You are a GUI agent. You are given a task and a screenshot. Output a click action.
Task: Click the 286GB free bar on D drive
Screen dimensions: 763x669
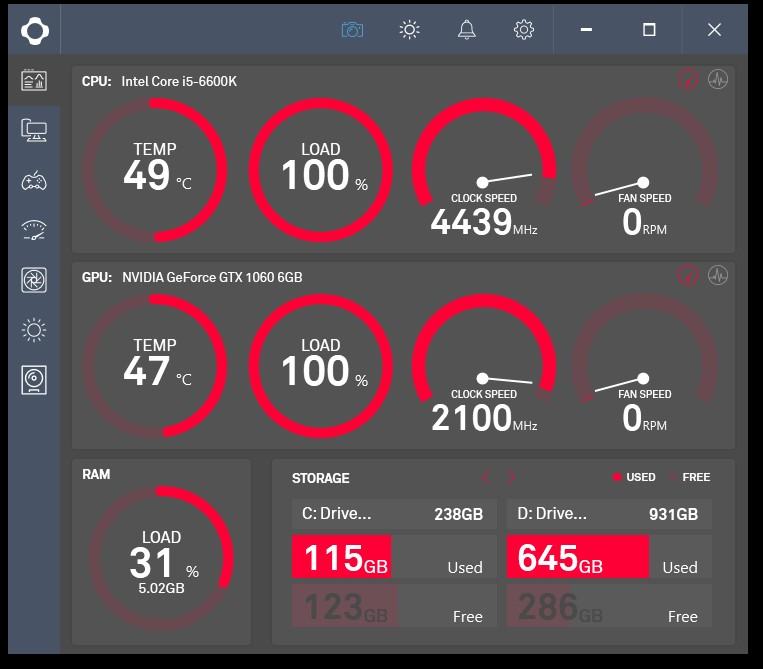click(x=538, y=606)
